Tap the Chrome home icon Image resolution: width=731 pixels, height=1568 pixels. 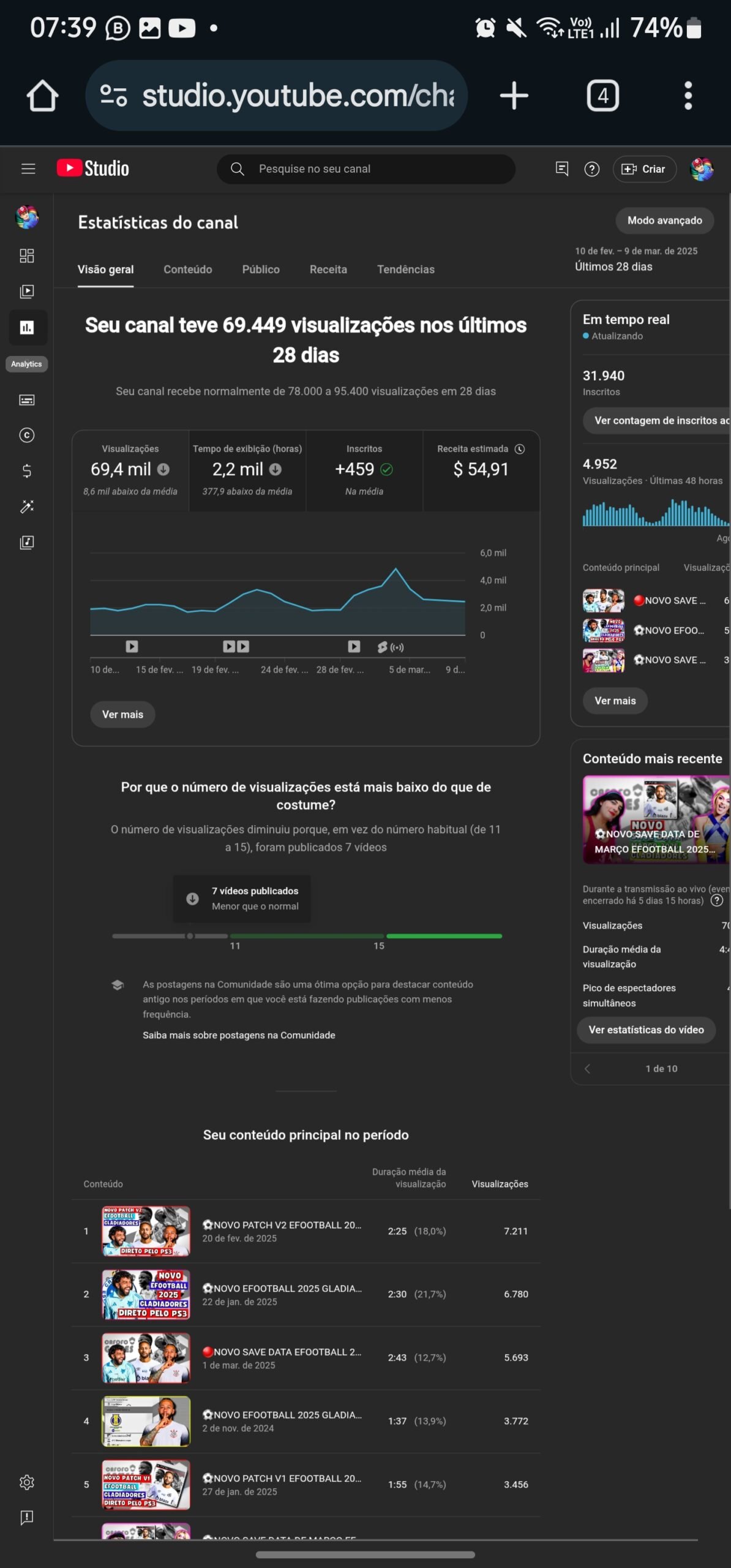tap(42, 96)
